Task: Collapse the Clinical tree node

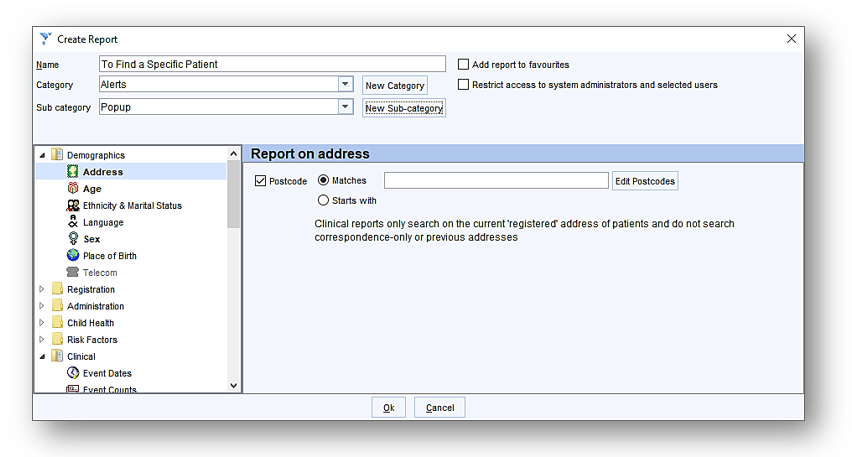Action: (x=42, y=357)
